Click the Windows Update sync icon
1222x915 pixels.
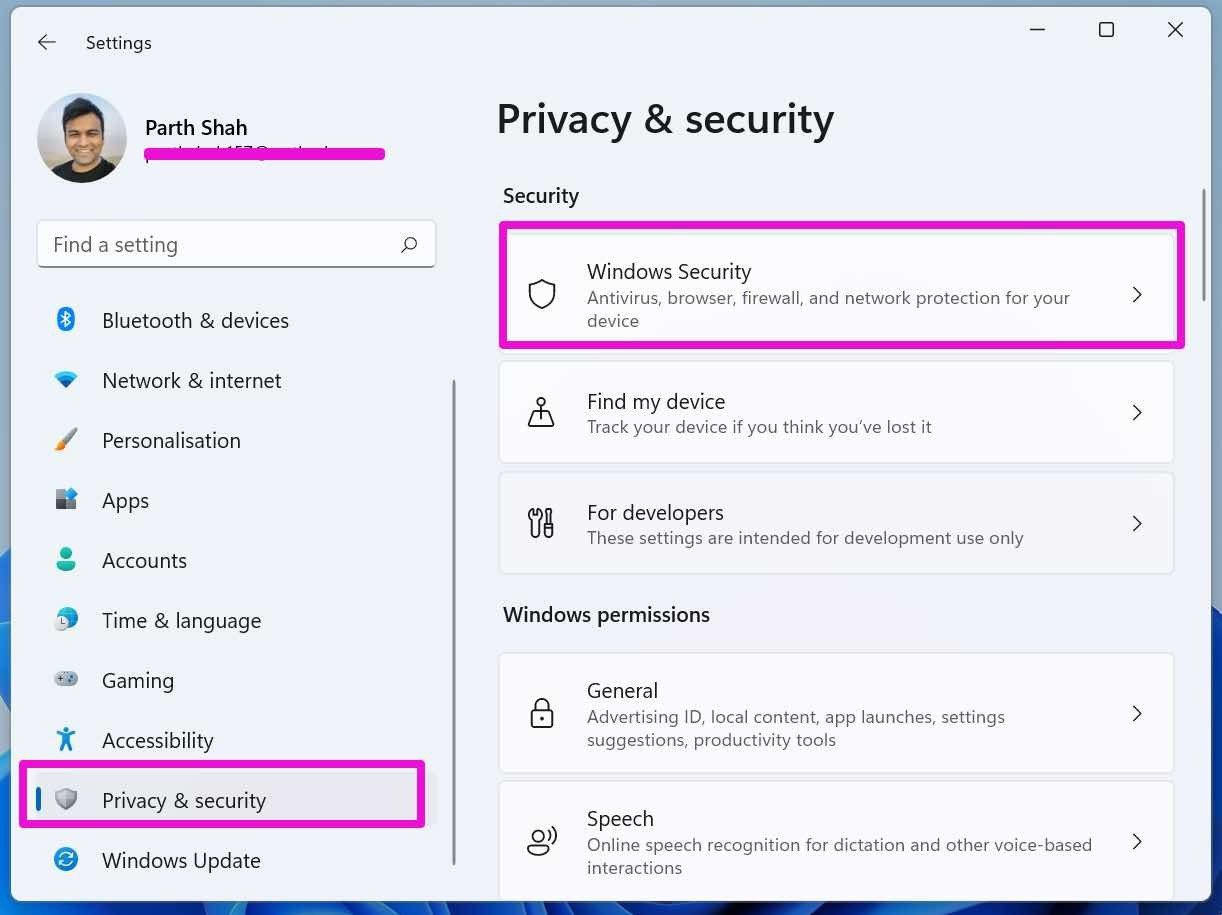pyautogui.click(x=66, y=859)
